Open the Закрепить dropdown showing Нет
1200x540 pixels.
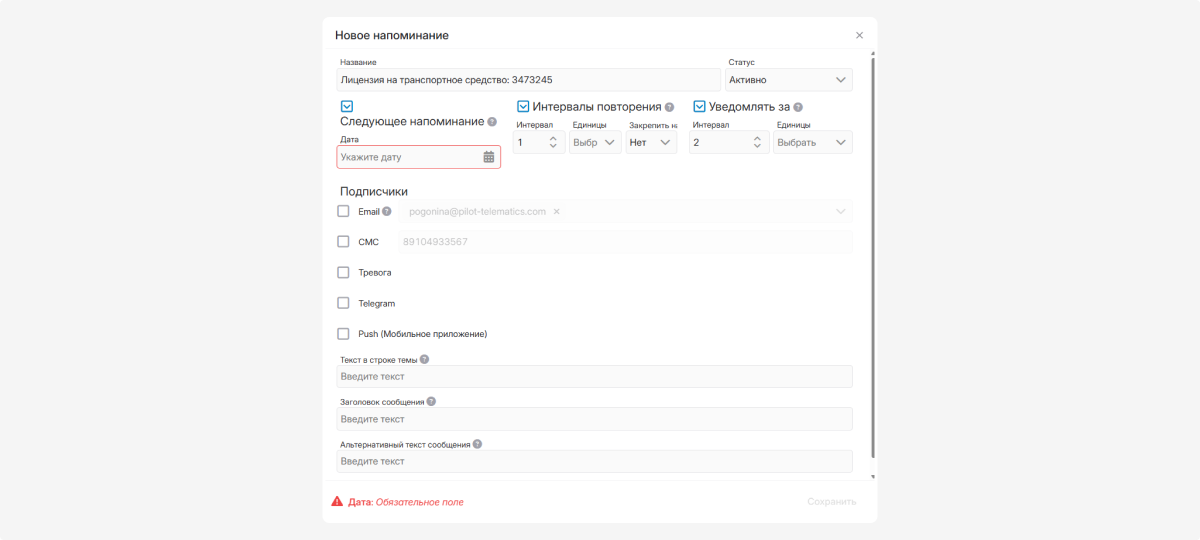[x=651, y=143]
